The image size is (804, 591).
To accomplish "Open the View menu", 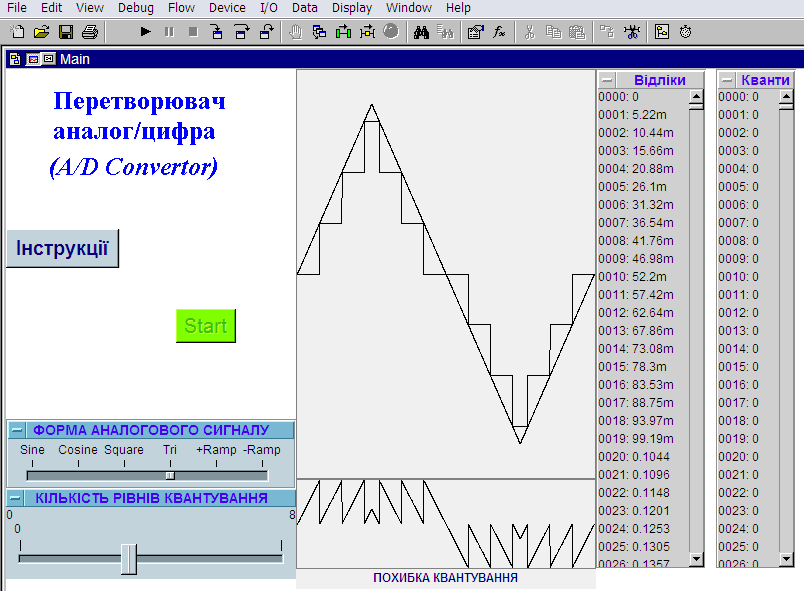I will (90, 8).
